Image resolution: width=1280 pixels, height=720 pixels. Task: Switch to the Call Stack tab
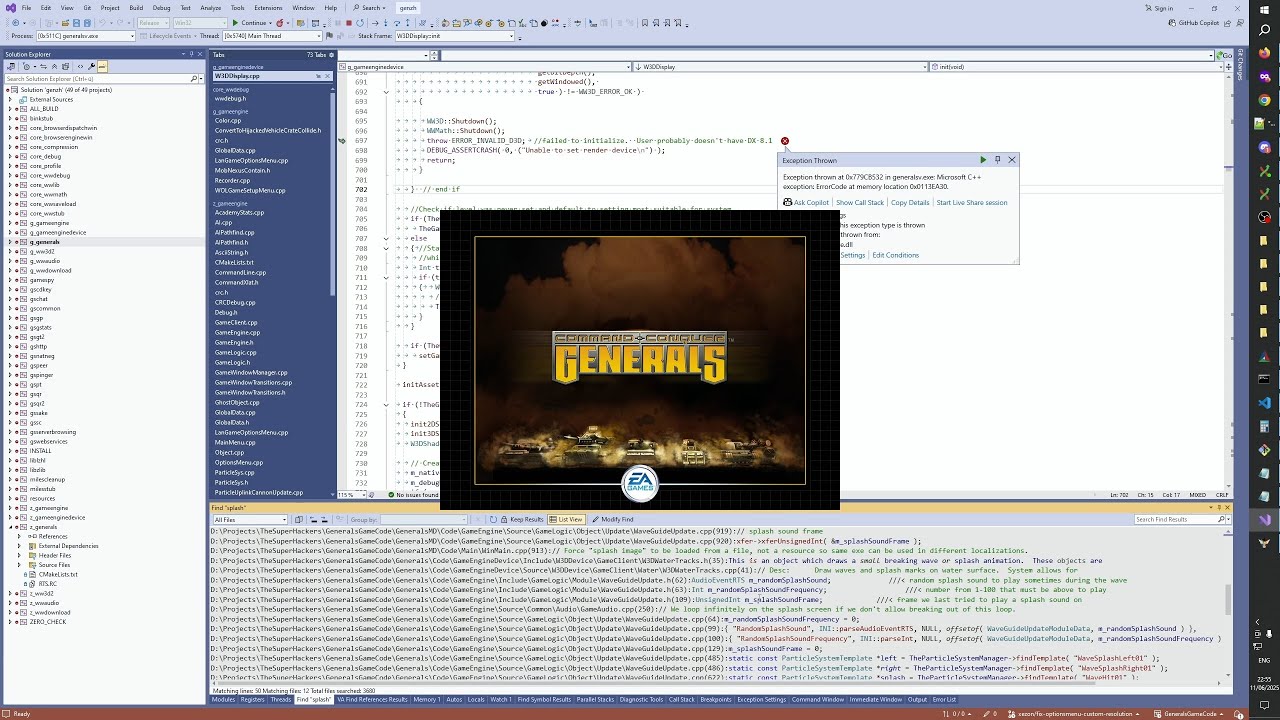681,700
